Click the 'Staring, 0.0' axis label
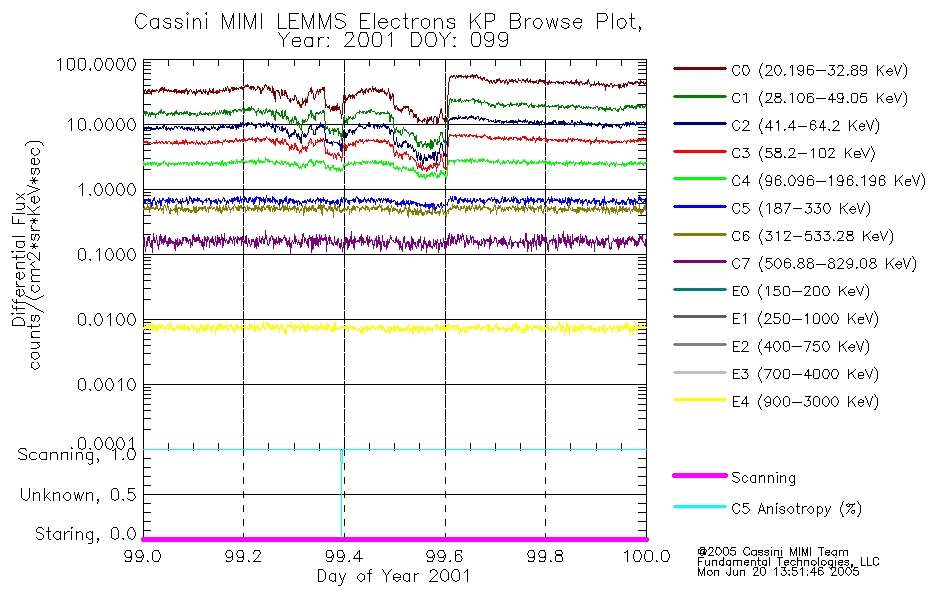The height and width of the screenshot is (600, 950). point(85,535)
